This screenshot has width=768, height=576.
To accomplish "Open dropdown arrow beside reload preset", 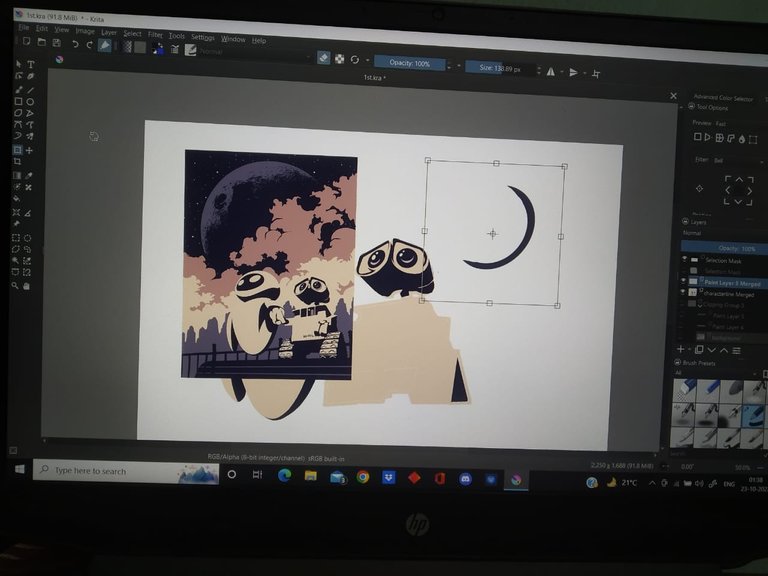I will click(367, 60).
